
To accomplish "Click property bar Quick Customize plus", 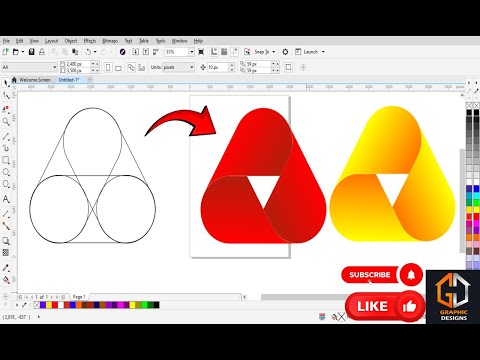I will (x=303, y=68).
